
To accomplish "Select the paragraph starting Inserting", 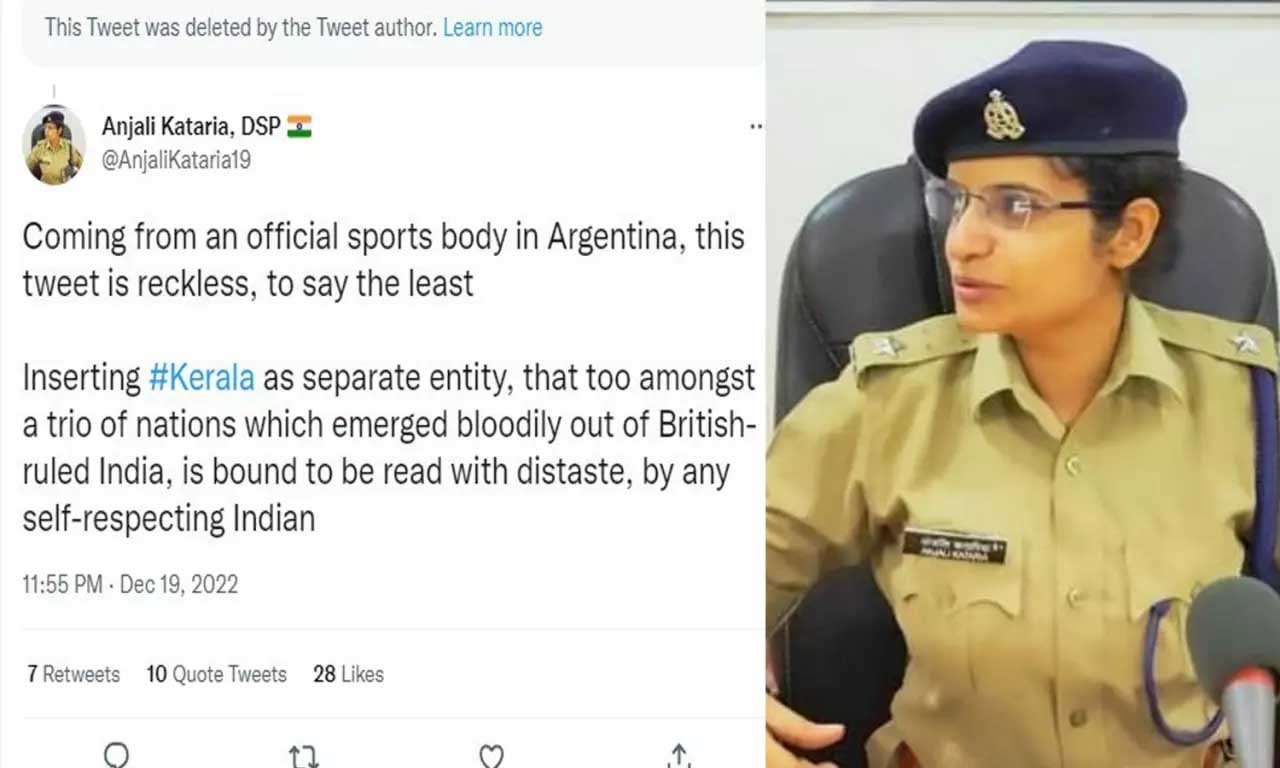I will (x=389, y=448).
